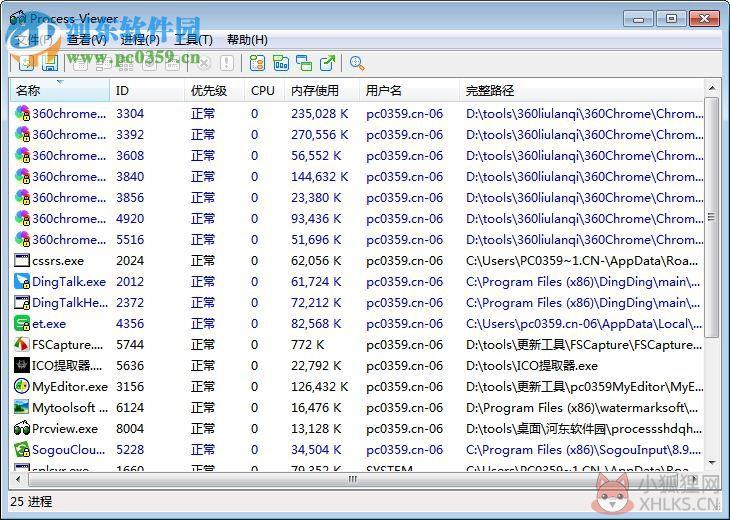Sort by the 名称 column header
The width and height of the screenshot is (730, 520).
click(60, 90)
